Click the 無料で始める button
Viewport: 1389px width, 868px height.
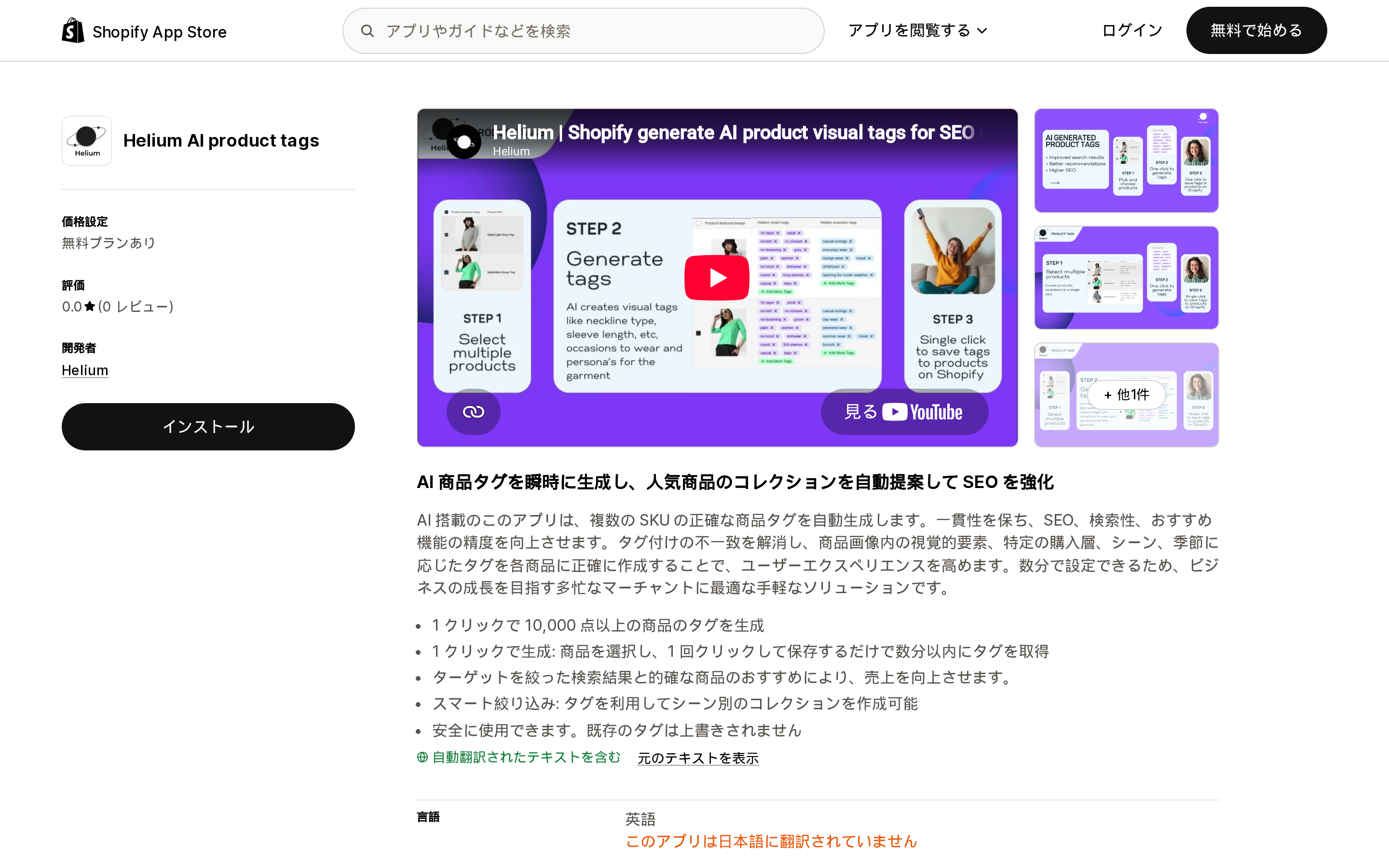1256,30
